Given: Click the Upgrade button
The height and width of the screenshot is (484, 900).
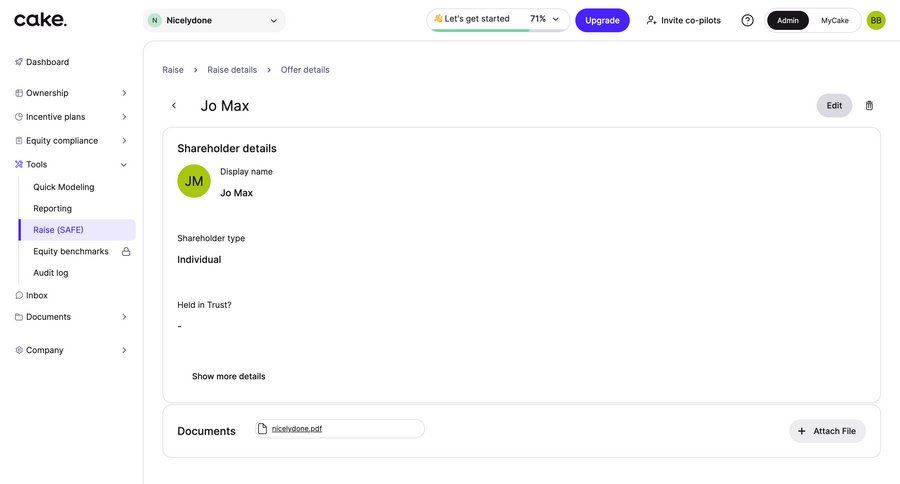Looking at the screenshot, I should [x=602, y=20].
